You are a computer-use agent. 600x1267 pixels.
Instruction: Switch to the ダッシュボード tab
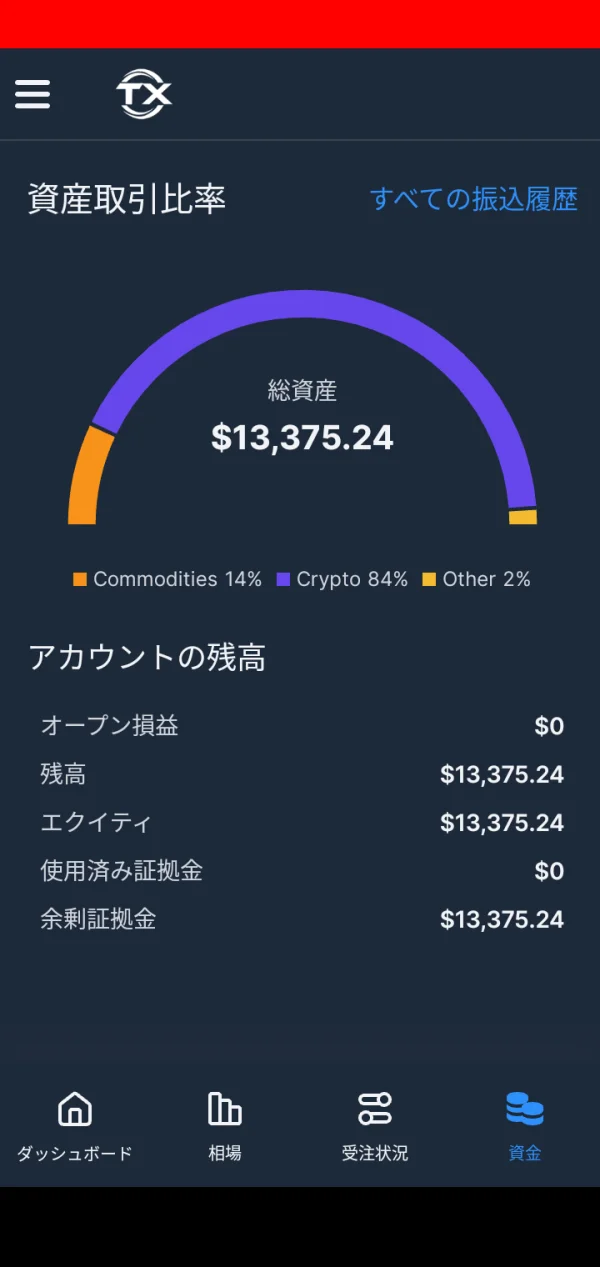click(74, 1125)
